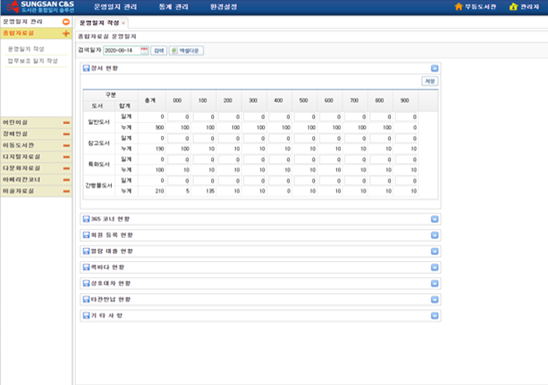Click the save disk icon of 열람 대출 현황

pos(86,251)
